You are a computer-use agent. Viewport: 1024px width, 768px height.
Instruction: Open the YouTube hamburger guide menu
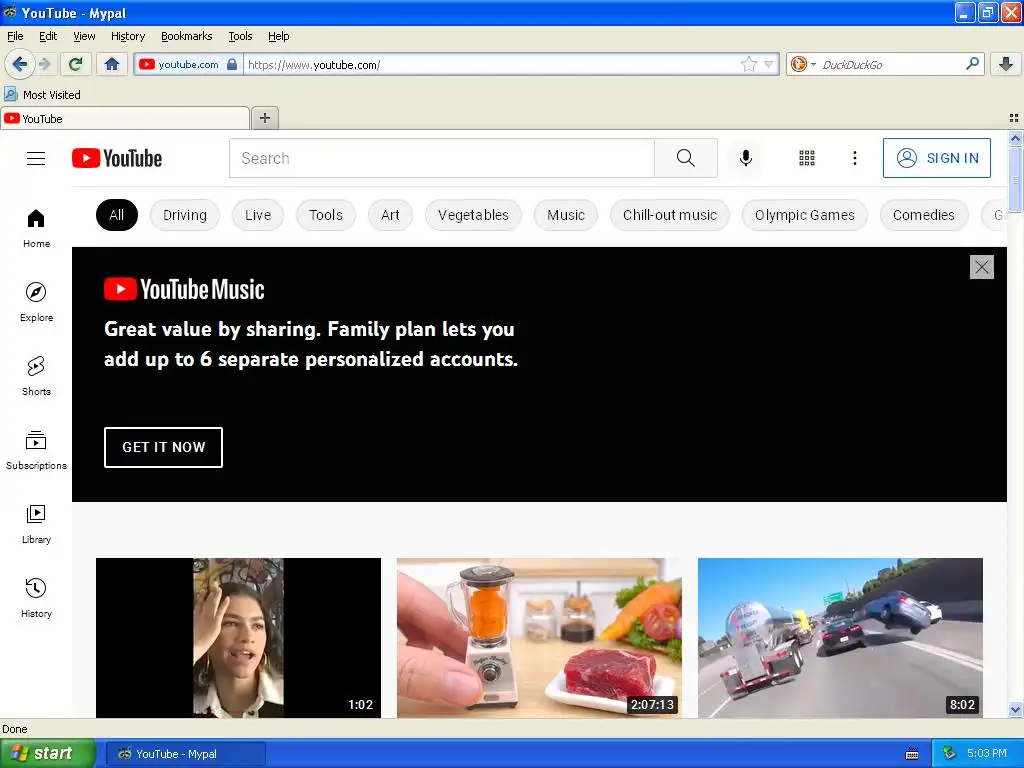tap(36, 158)
